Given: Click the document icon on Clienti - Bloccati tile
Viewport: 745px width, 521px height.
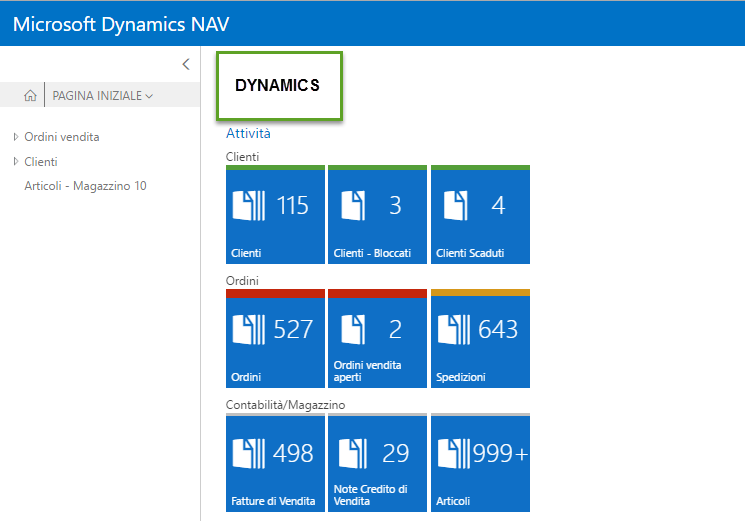Looking at the screenshot, I should coord(353,206).
